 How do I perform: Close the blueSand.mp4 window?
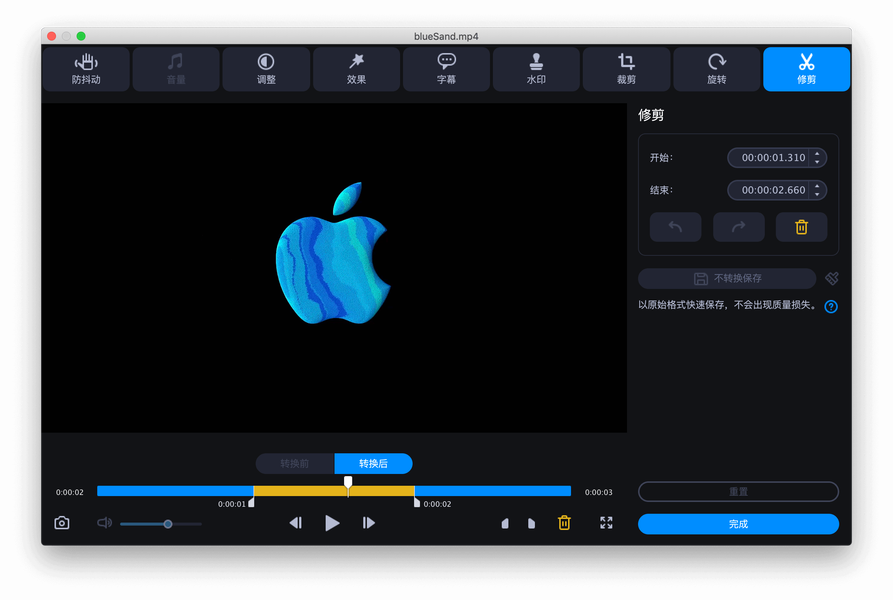52,36
